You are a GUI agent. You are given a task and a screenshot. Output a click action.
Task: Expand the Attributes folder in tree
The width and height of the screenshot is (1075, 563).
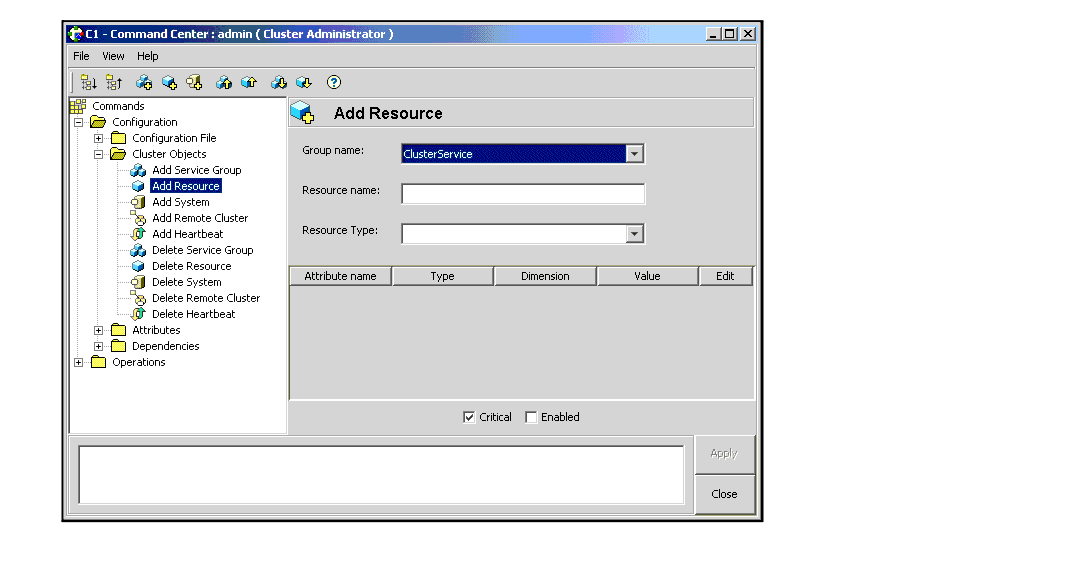click(99, 330)
